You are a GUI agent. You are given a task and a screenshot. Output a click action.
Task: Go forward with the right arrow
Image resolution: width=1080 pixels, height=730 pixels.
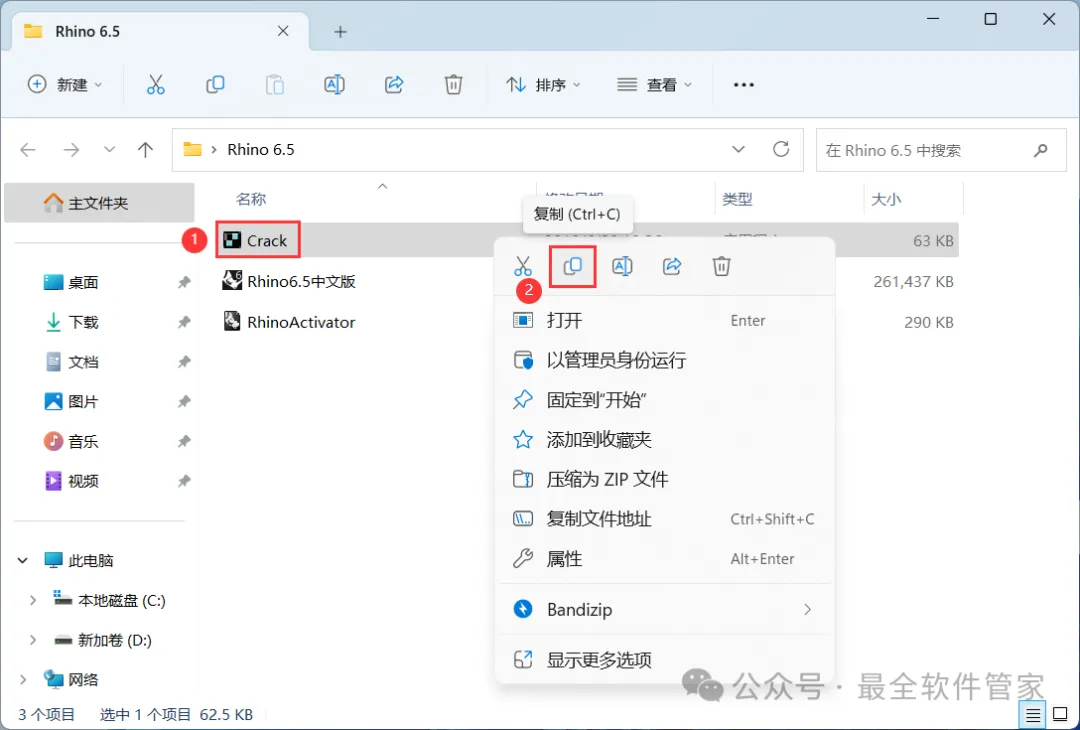coord(71,149)
